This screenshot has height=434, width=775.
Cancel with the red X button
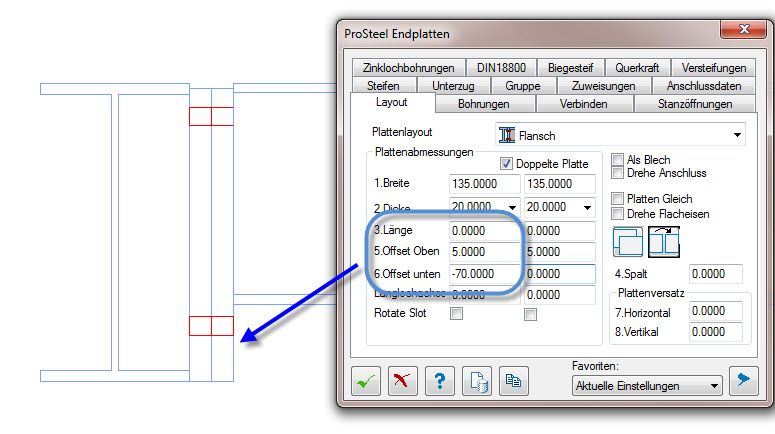[402, 381]
